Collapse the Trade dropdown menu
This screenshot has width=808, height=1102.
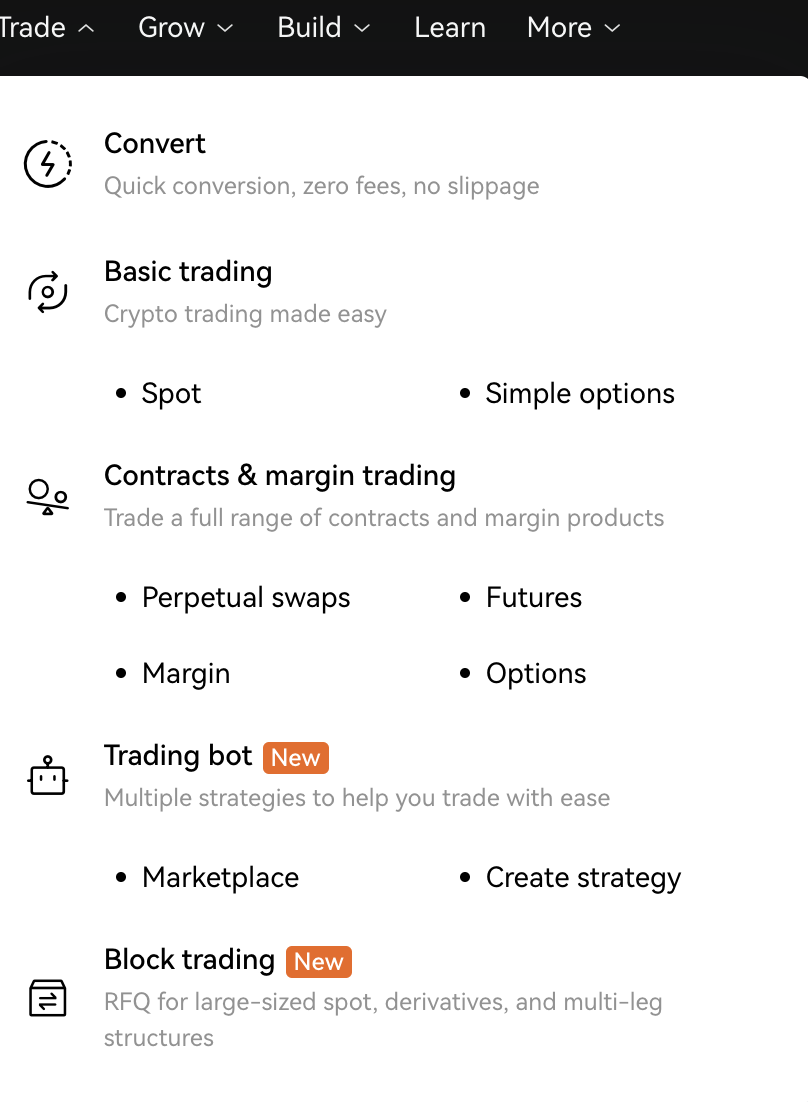pos(46,28)
